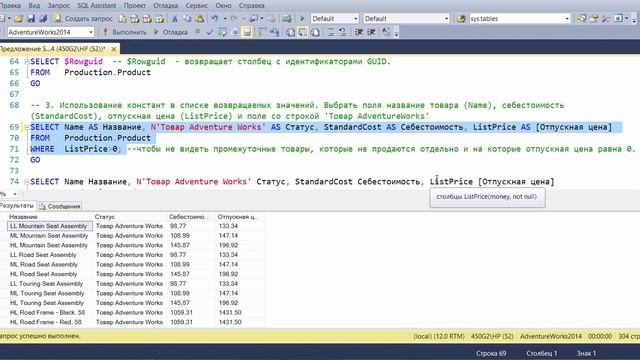Select cell 'LL Mountain Seat Assembly'
This screenshot has width=640, height=360.
(49, 226)
